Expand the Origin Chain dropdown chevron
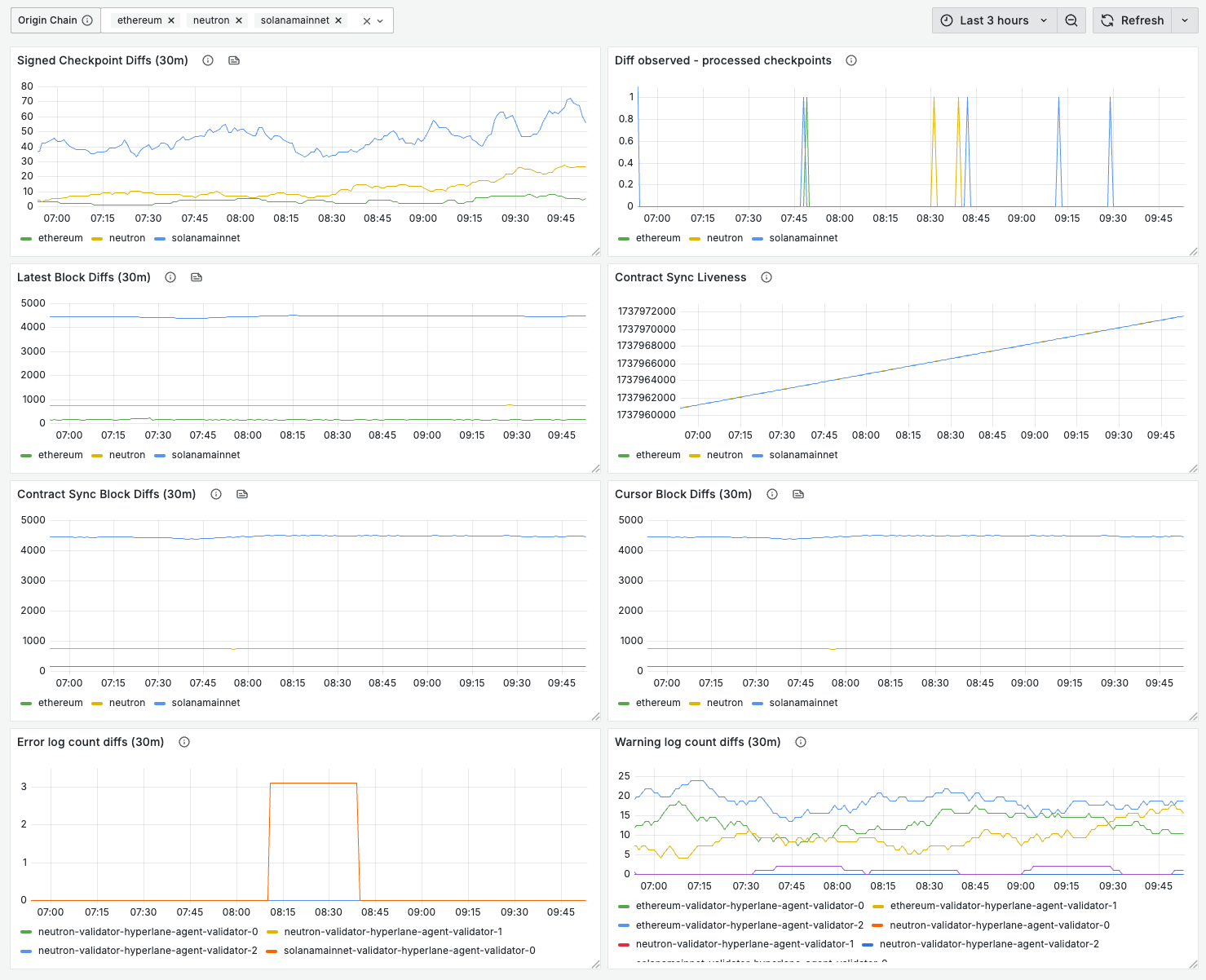 click(380, 21)
